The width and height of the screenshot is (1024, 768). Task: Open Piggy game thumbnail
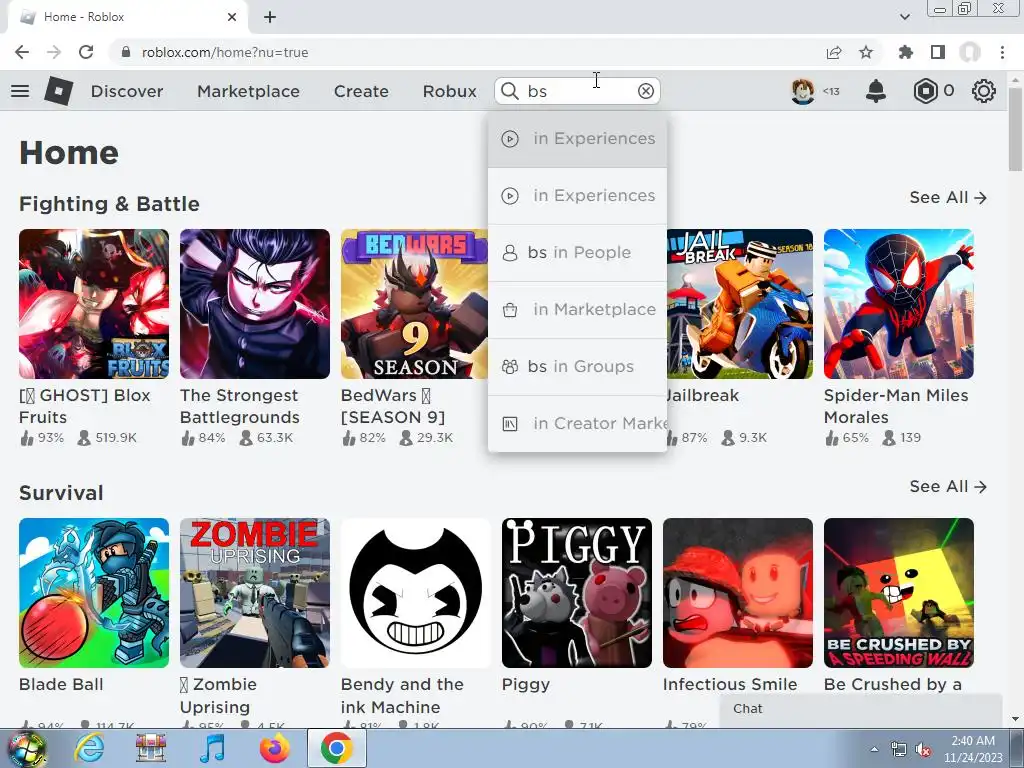(577, 593)
